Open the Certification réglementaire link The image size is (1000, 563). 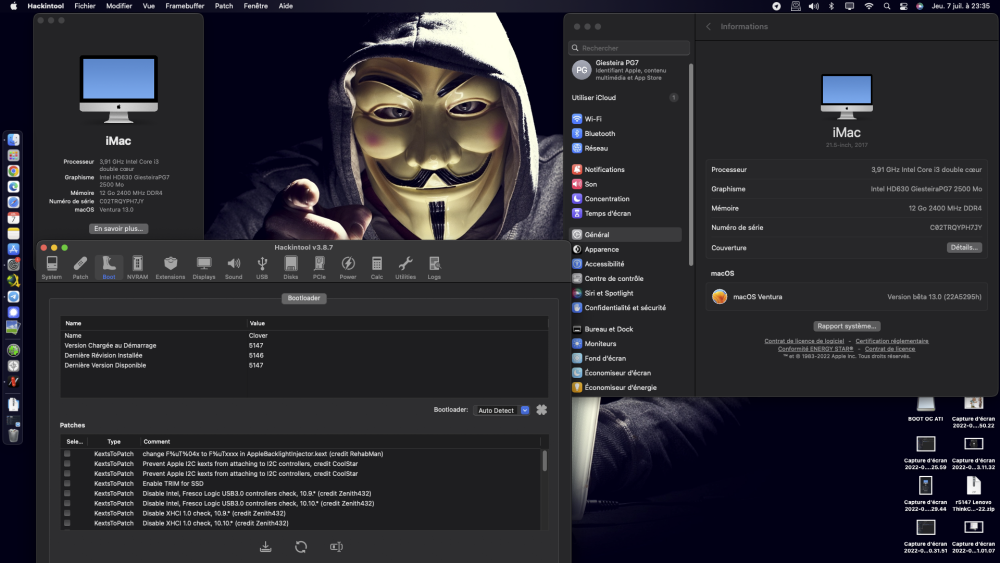[892, 341]
